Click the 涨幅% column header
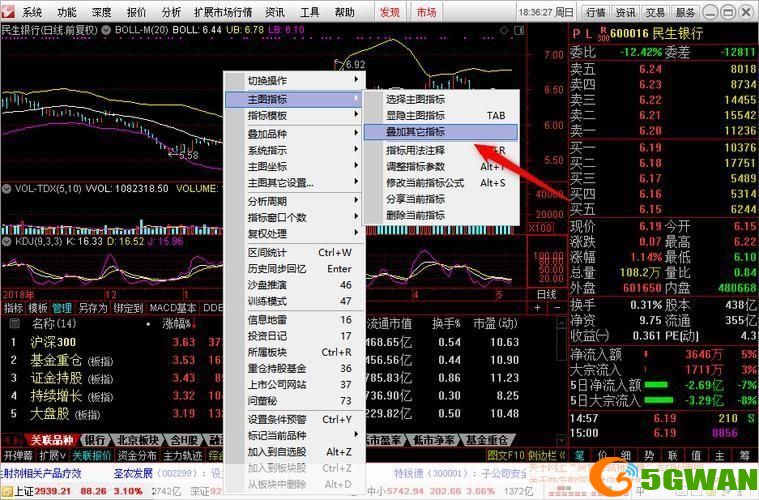This screenshot has width=759, height=500. (179, 323)
